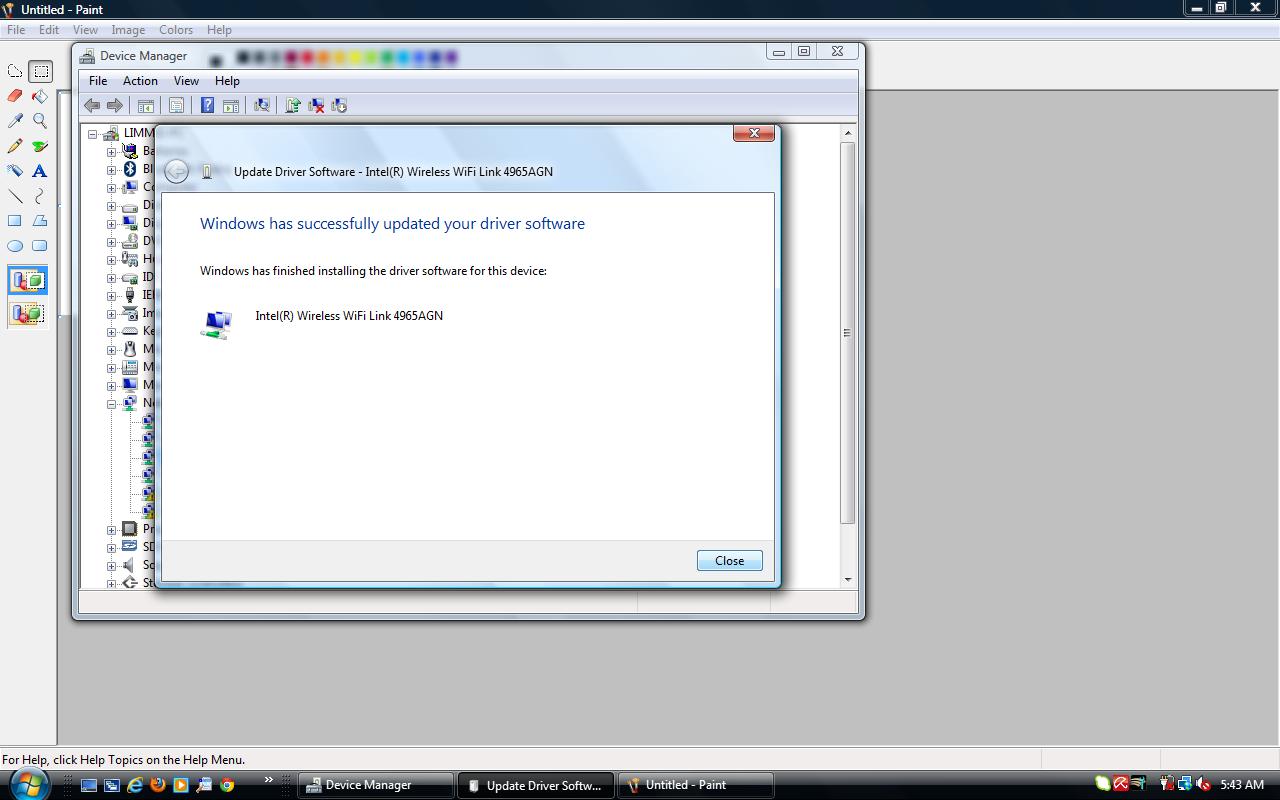Image resolution: width=1280 pixels, height=800 pixels.
Task: Open Paint's Image menu
Action: coord(128,30)
